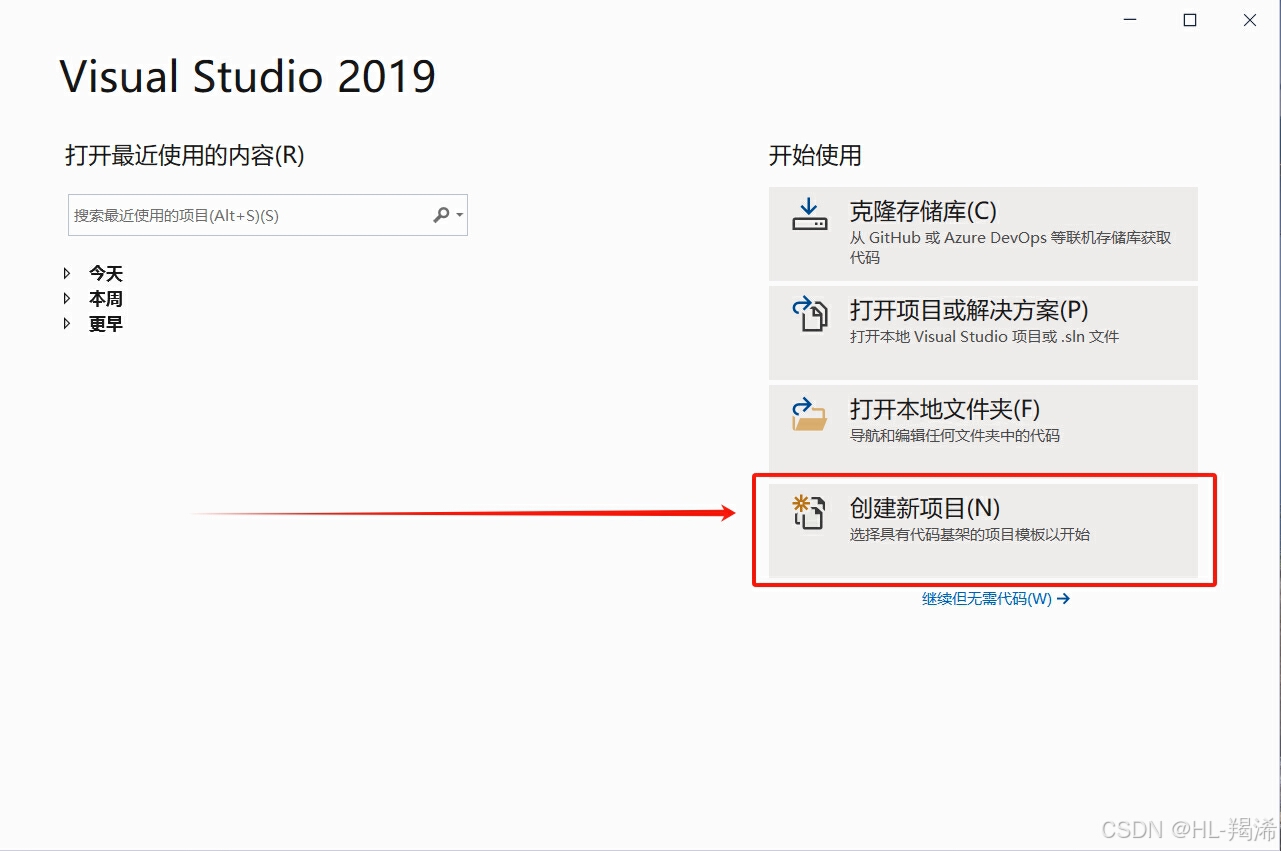Click the open local folder icon
The width and height of the screenshot is (1281, 851).
[810, 412]
